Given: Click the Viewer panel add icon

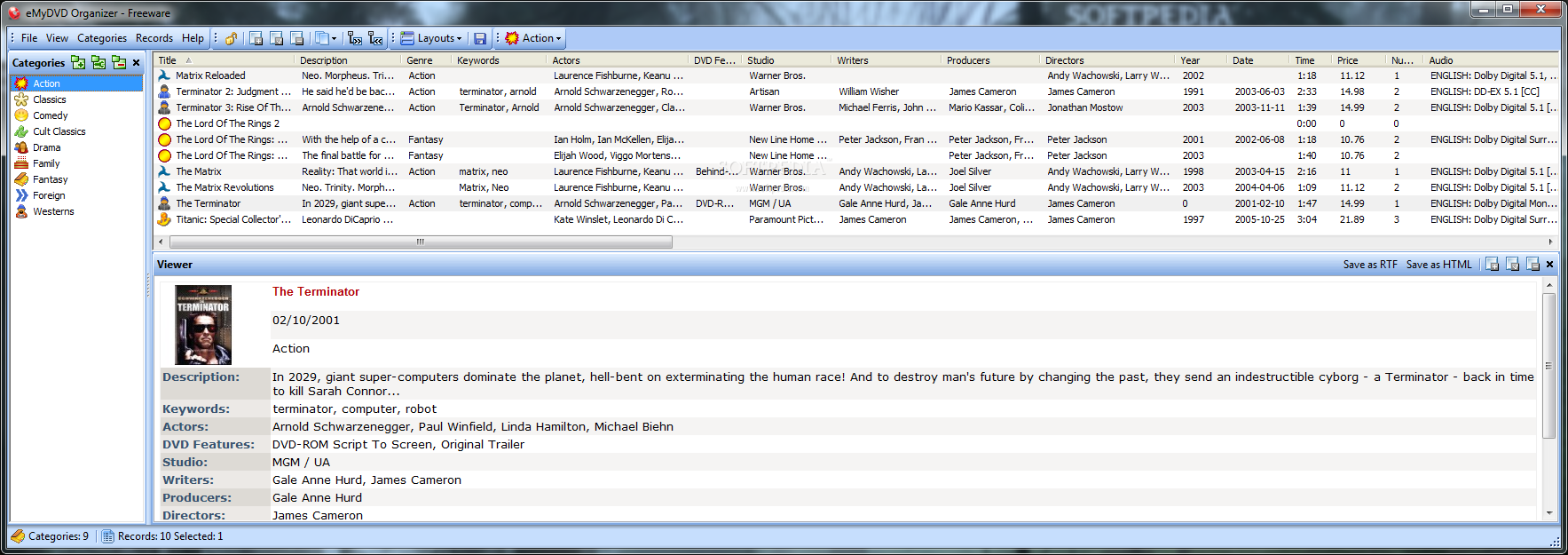Looking at the screenshot, I should [1493, 265].
